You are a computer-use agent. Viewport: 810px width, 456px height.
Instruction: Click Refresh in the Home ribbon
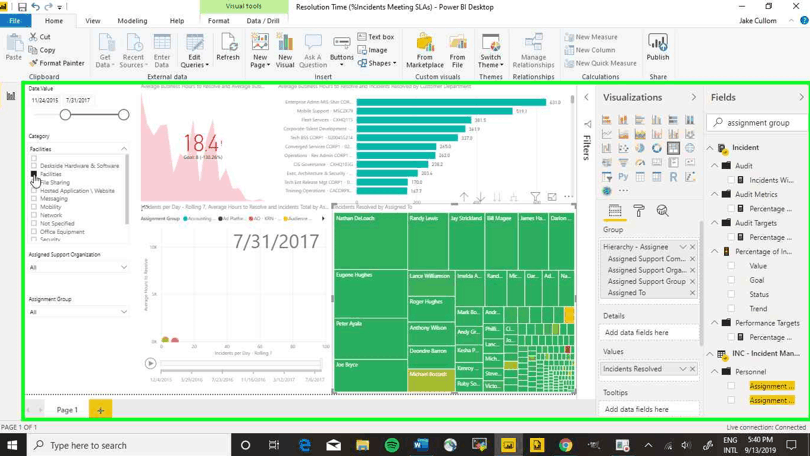[x=228, y=47]
